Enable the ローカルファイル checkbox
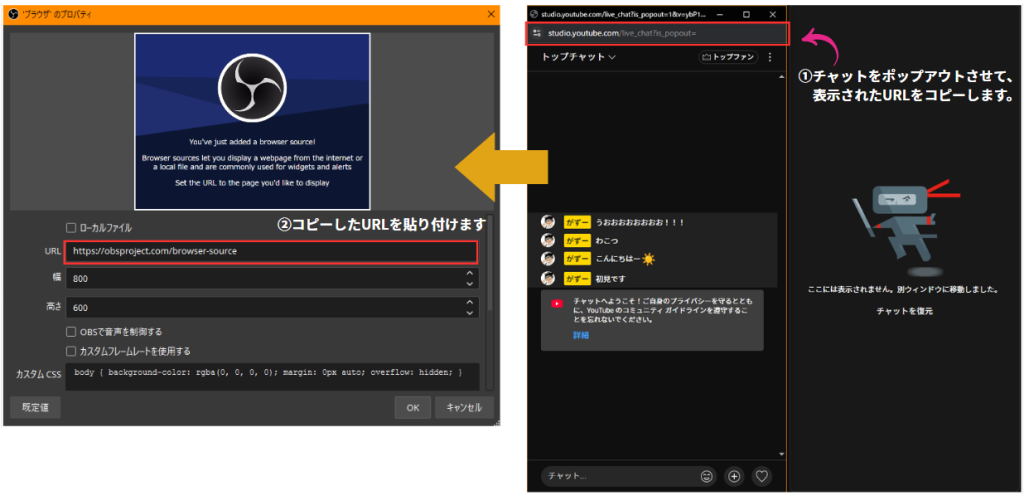Image resolution: width=1024 pixels, height=500 pixels. (x=71, y=228)
